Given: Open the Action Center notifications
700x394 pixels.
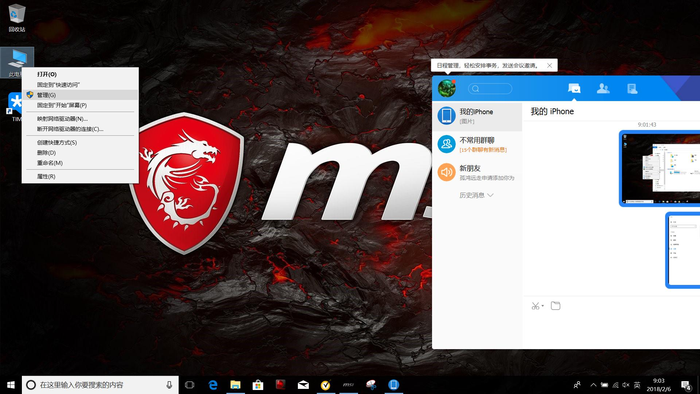Looking at the screenshot, I should click(686, 385).
